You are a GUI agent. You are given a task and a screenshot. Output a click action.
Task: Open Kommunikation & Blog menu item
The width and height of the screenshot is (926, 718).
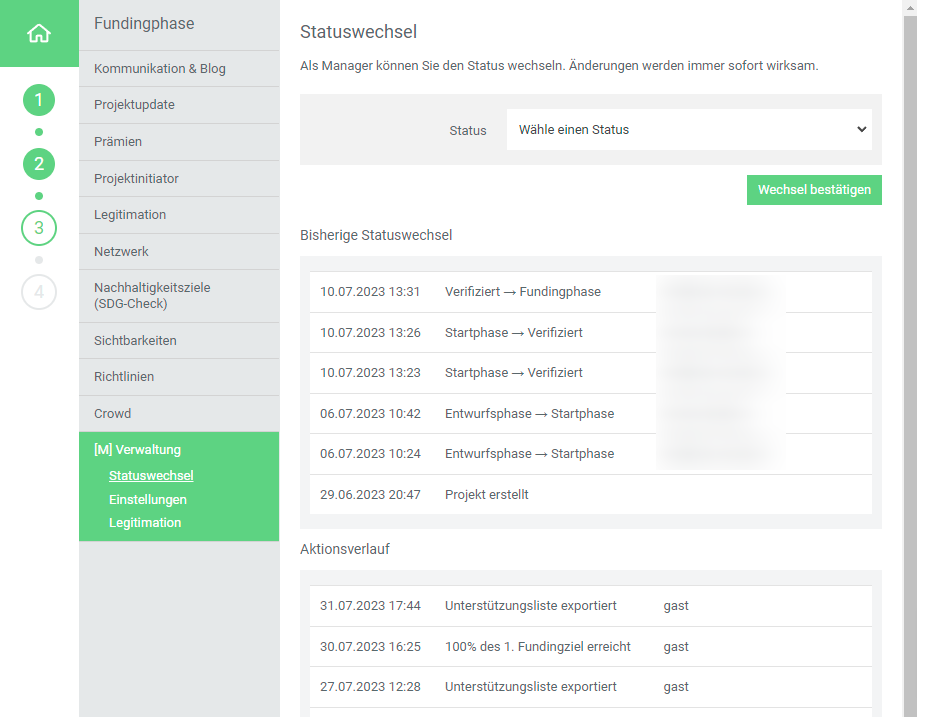160,69
